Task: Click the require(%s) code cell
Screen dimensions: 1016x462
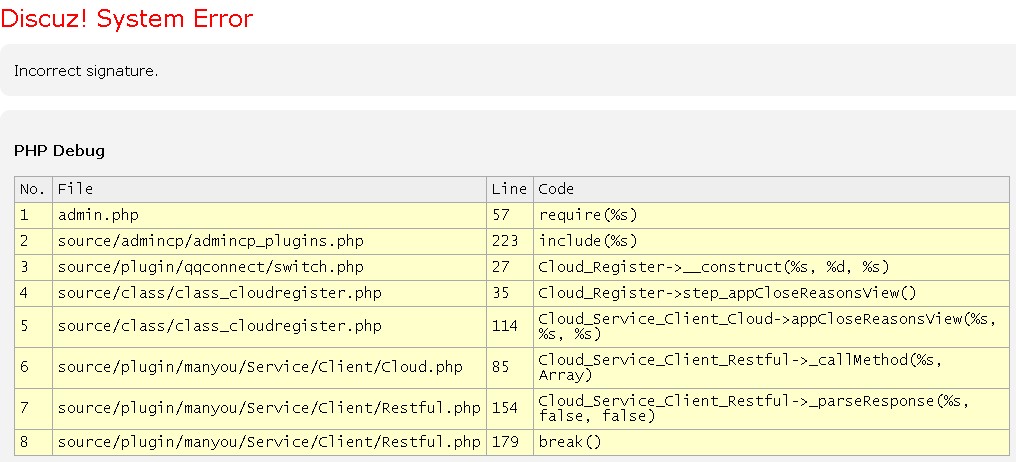Action: [x=588, y=215]
